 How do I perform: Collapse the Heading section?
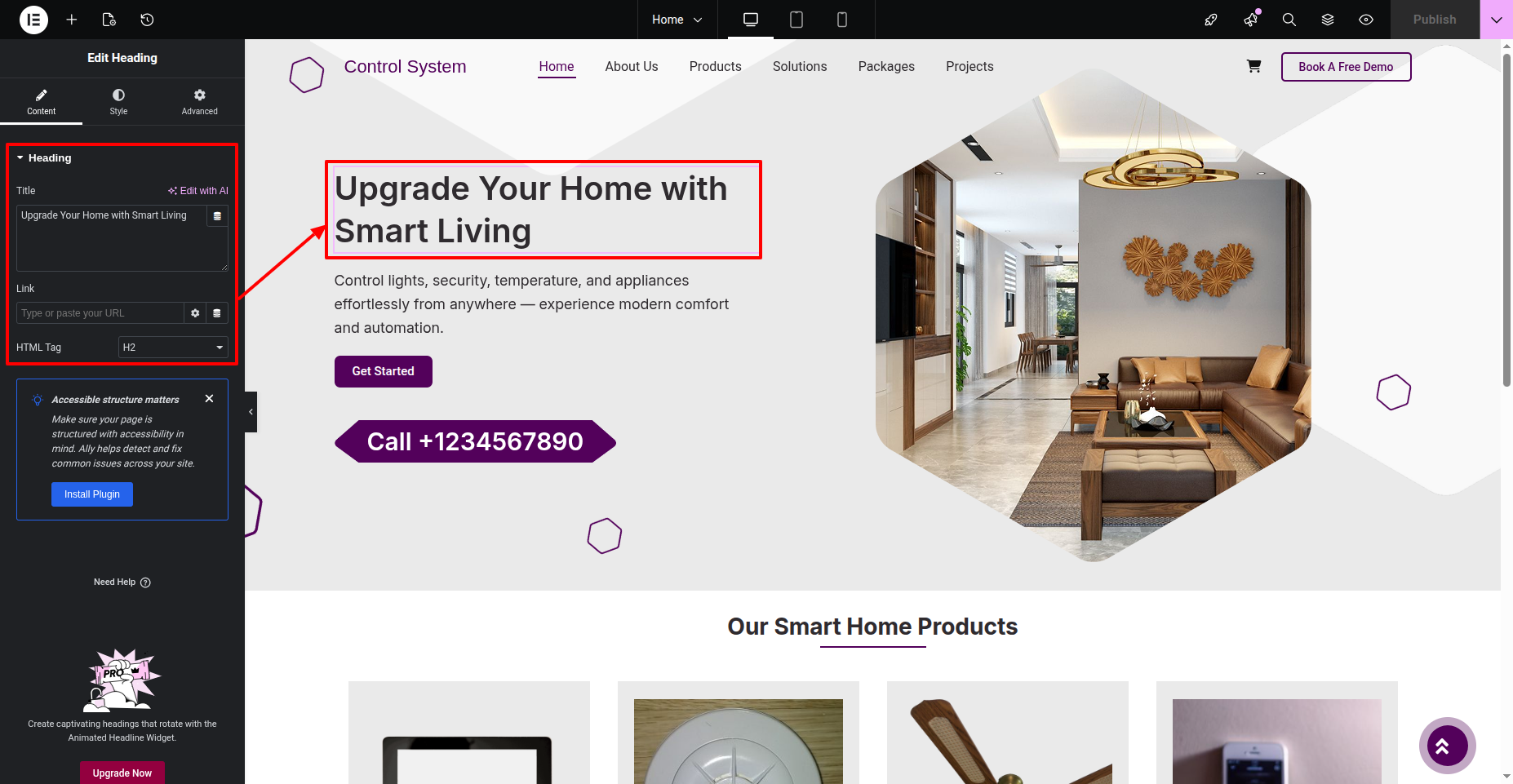(44, 158)
